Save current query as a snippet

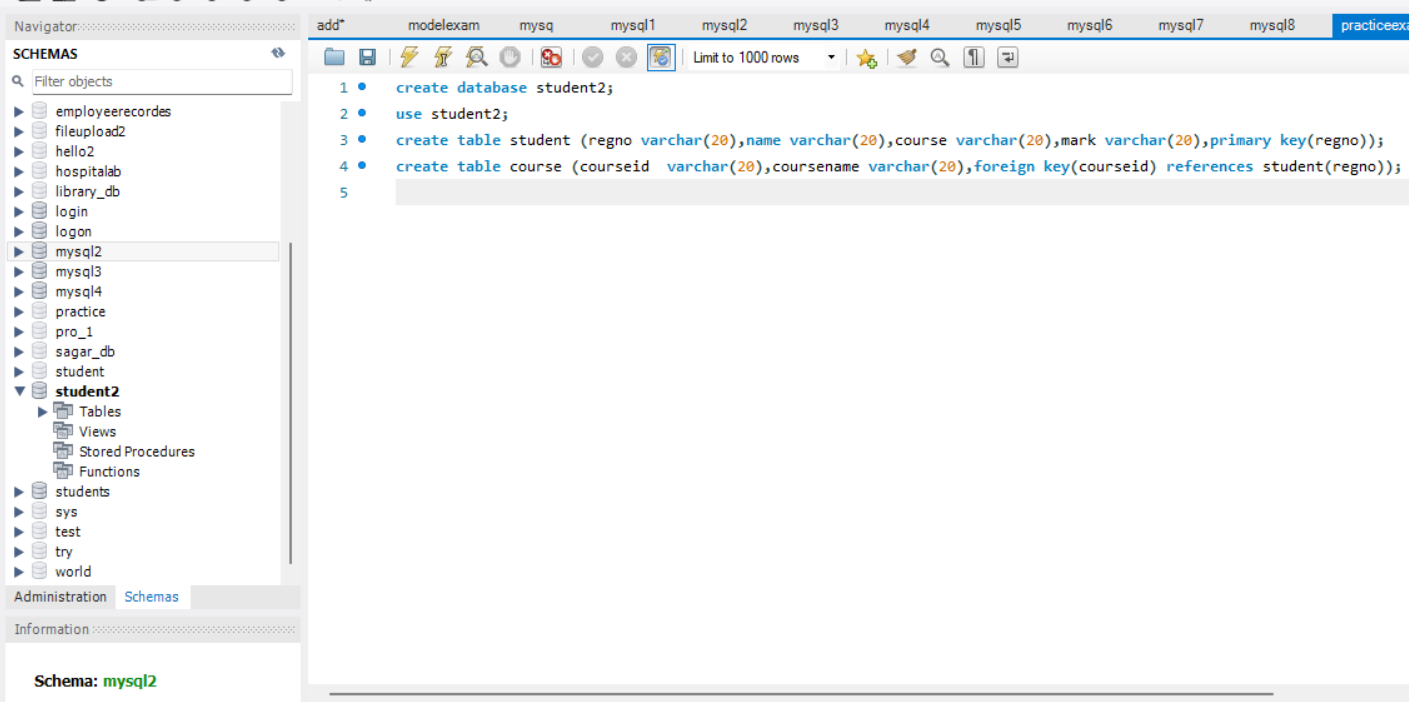pyautogui.click(x=866, y=57)
